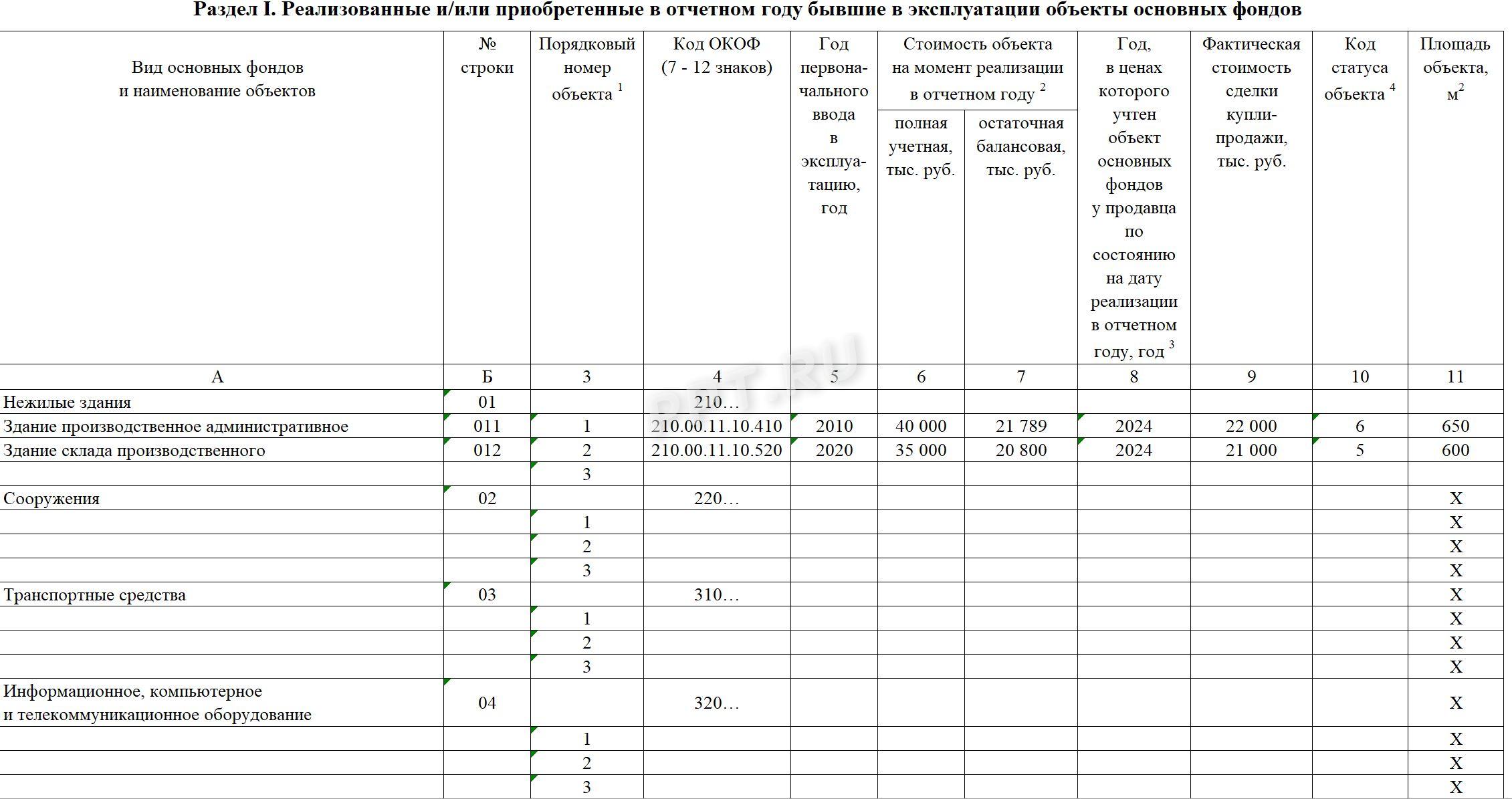Select the ОКОФ code "320…" cell
The height and width of the screenshot is (799, 1512).
tap(717, 703)
